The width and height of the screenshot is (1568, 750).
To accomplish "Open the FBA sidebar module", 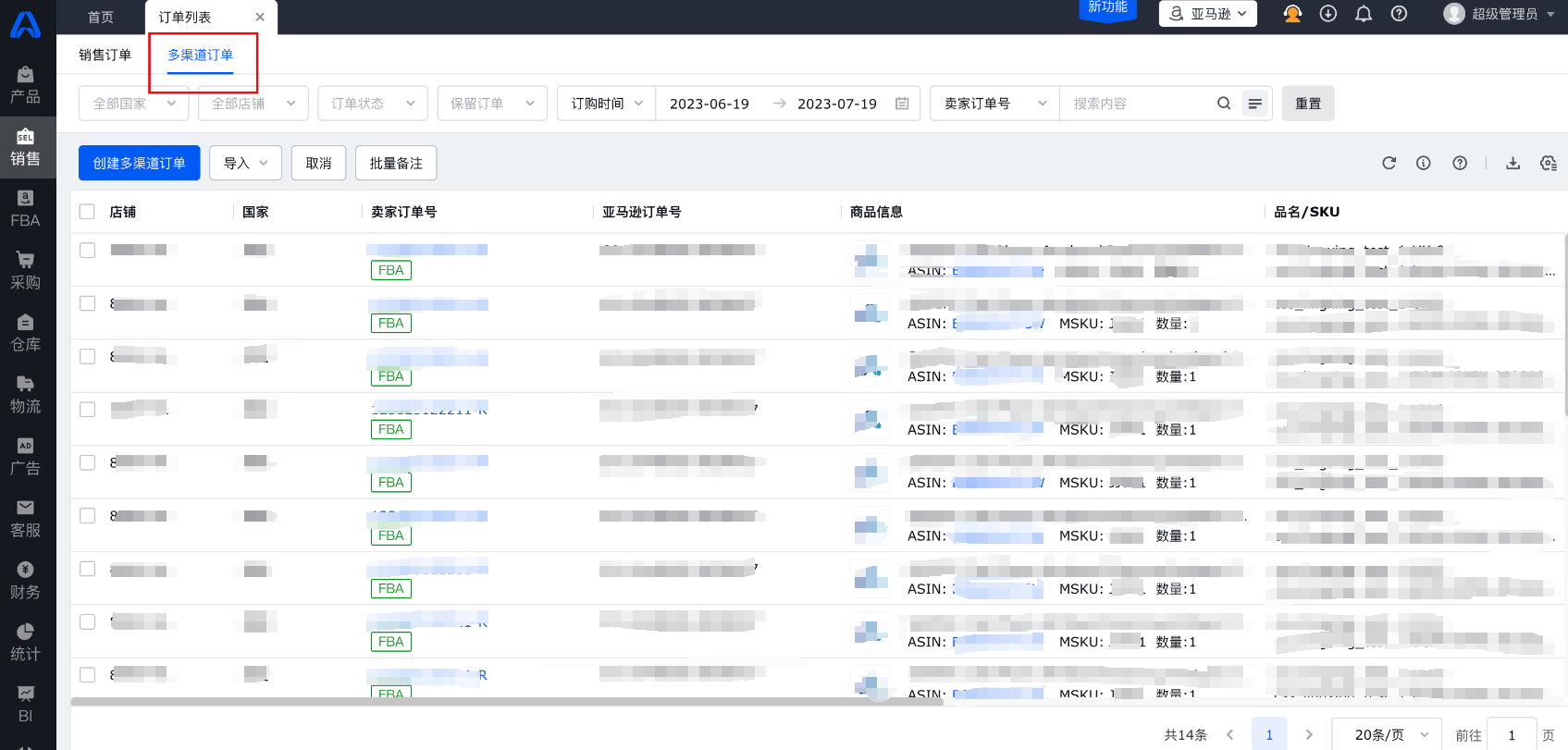I will [x=25, y=209].
